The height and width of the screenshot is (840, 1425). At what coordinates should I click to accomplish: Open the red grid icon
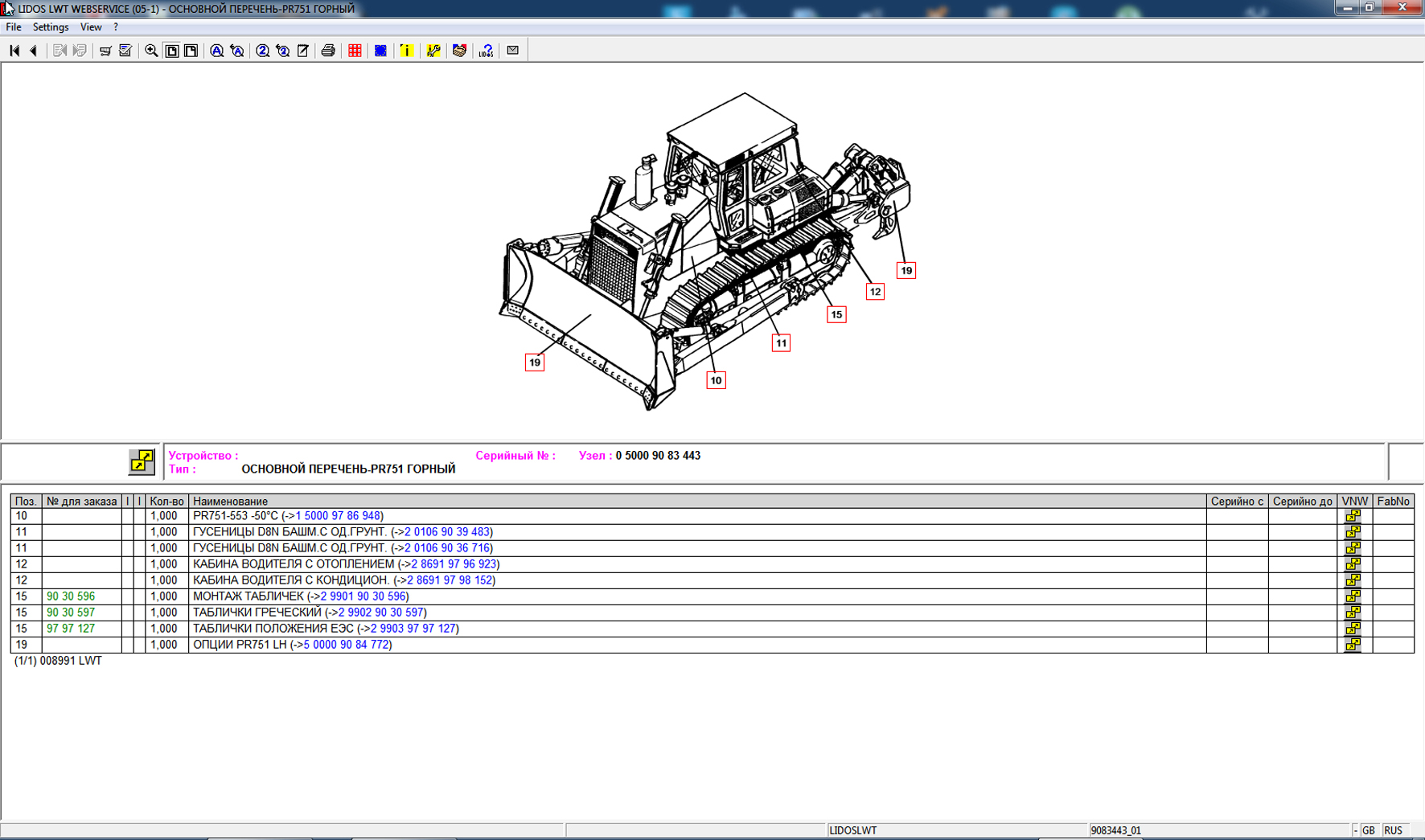click(x=355, y=51)
